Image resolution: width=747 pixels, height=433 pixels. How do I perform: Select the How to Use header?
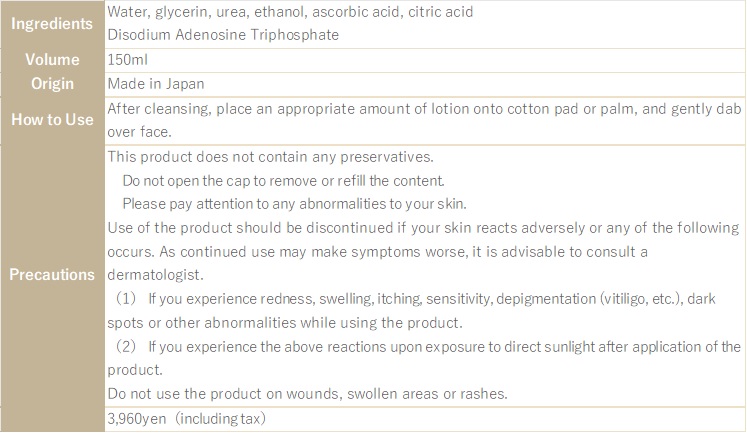[x=52, y=120]
